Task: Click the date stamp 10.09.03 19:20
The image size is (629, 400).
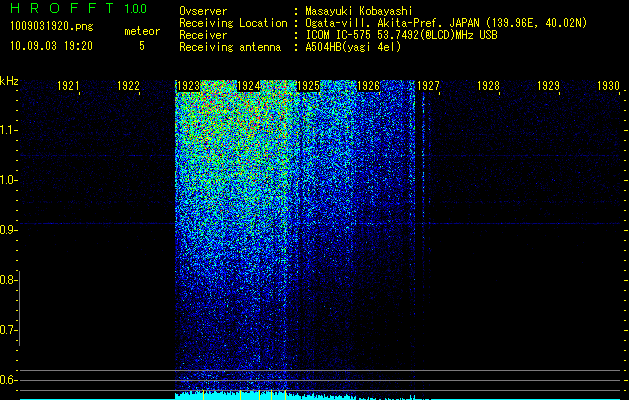Action: click(51, 46)
